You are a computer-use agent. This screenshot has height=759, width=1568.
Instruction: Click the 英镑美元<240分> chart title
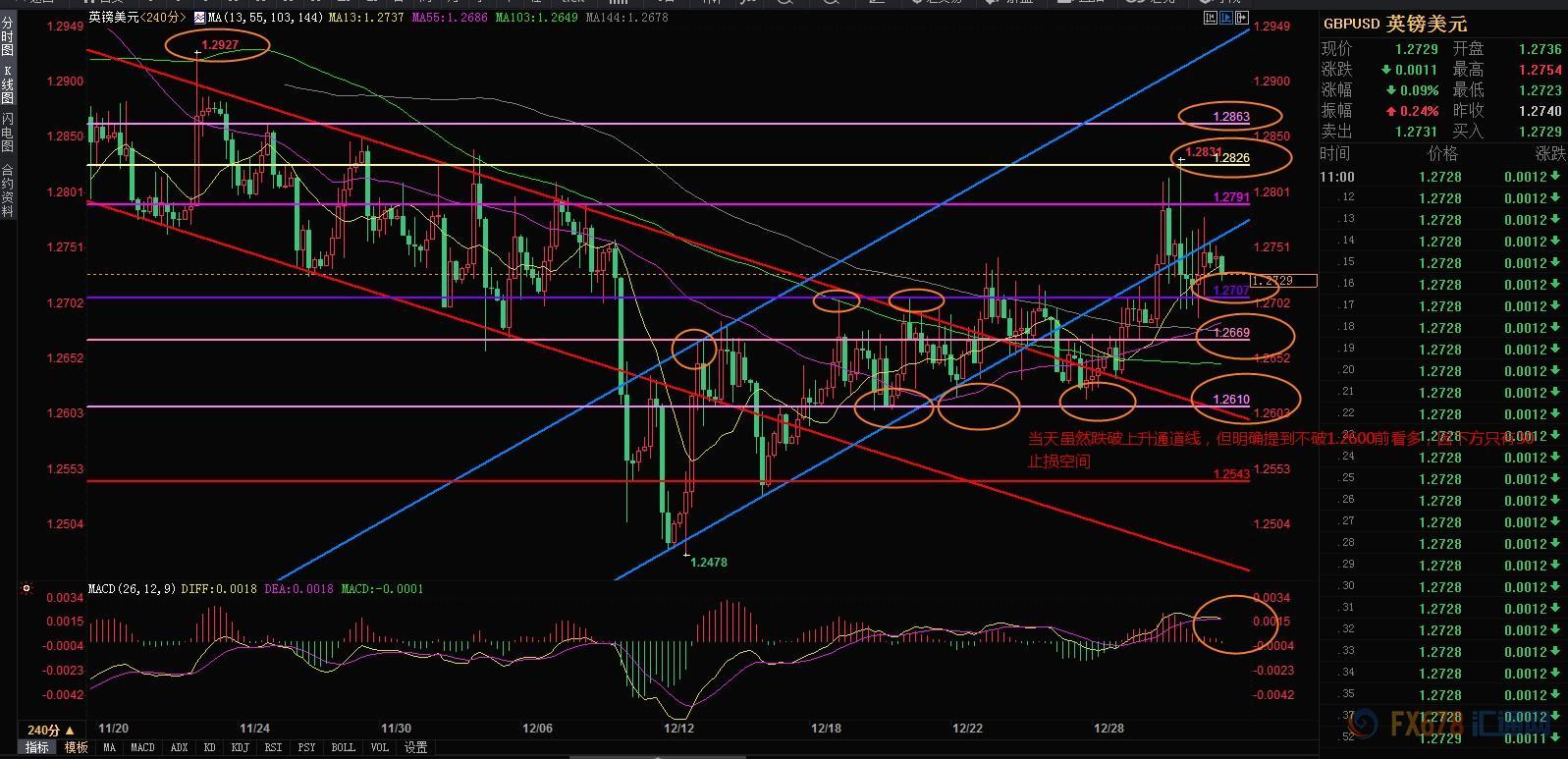[138, 18]
